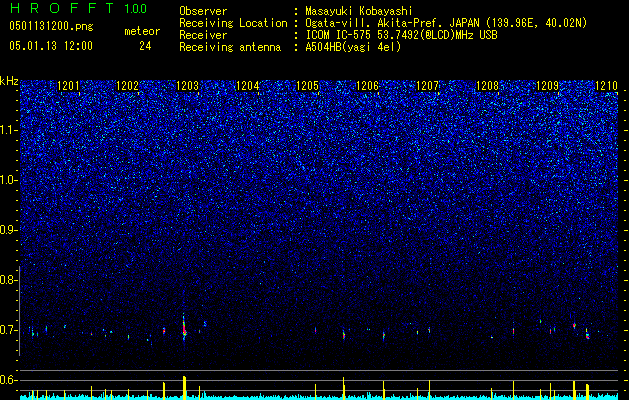Select the date stamp 05.01.13 12:00
Viewport: 629px width, 400px height.
click(51, 46)
